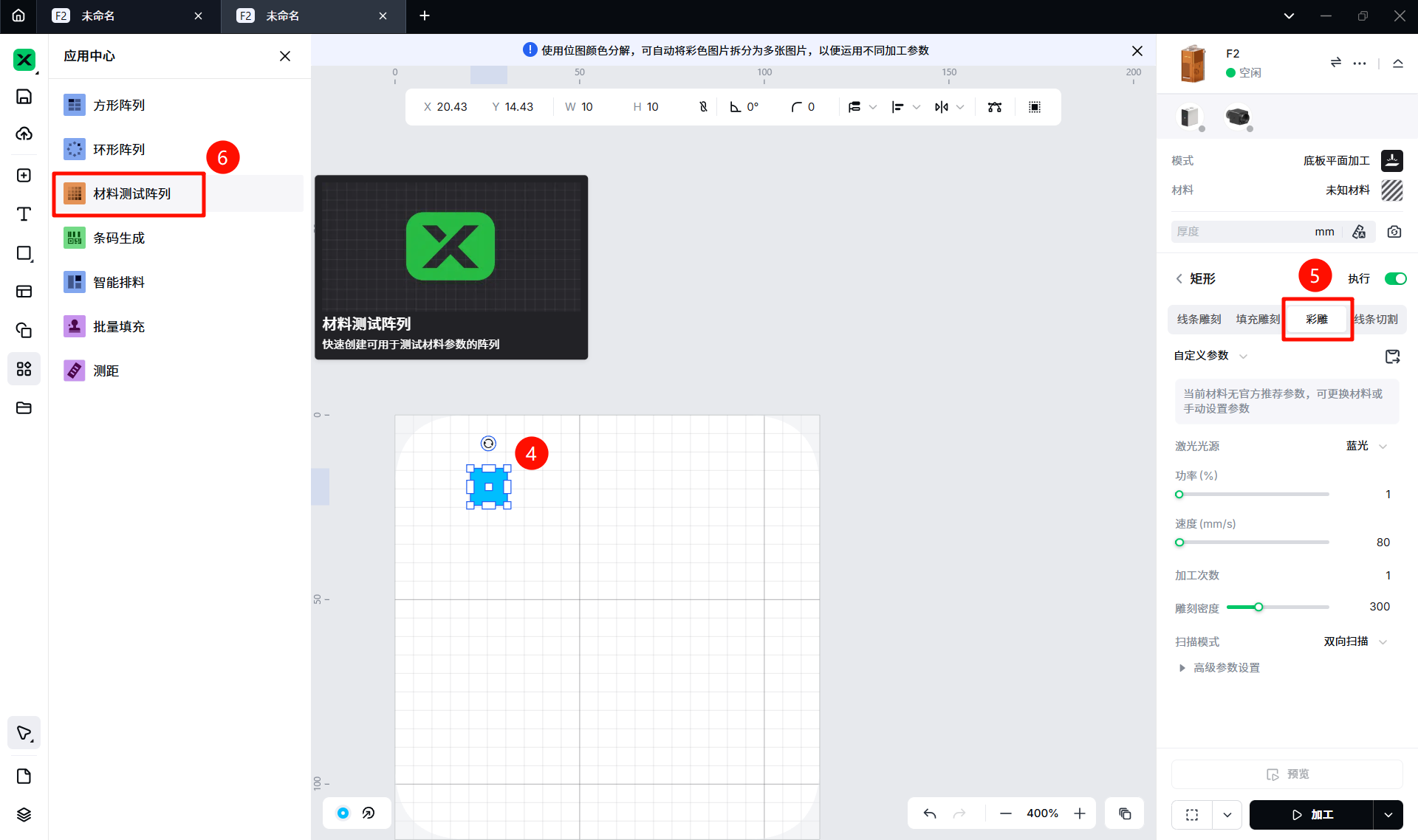Open the App Center grid icon
The image size is (1418, 840).
point(24,368)
